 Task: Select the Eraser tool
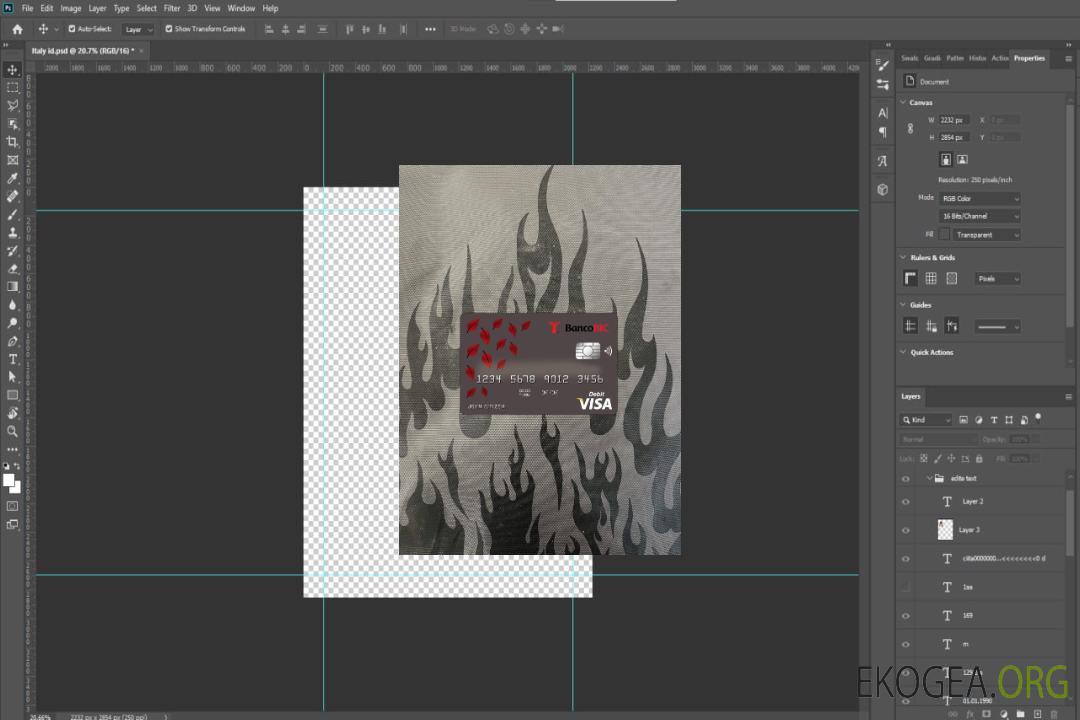(x=13, y=269)
